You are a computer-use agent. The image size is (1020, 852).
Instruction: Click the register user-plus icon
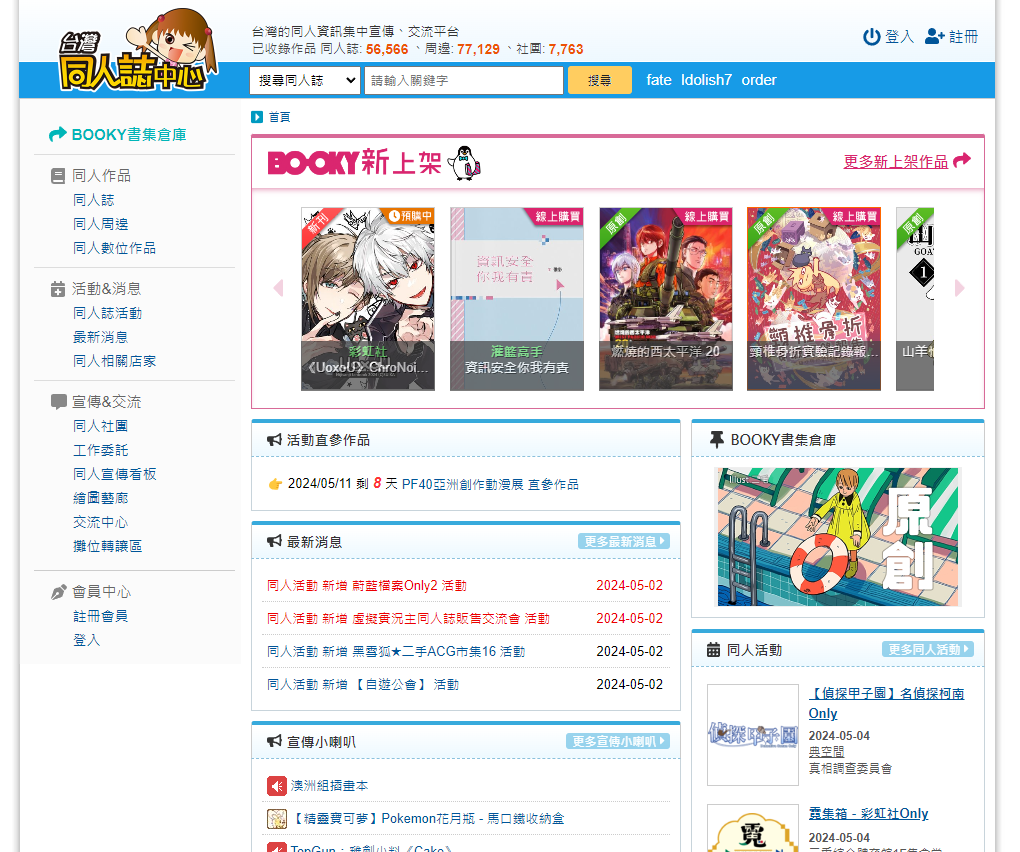934,36
